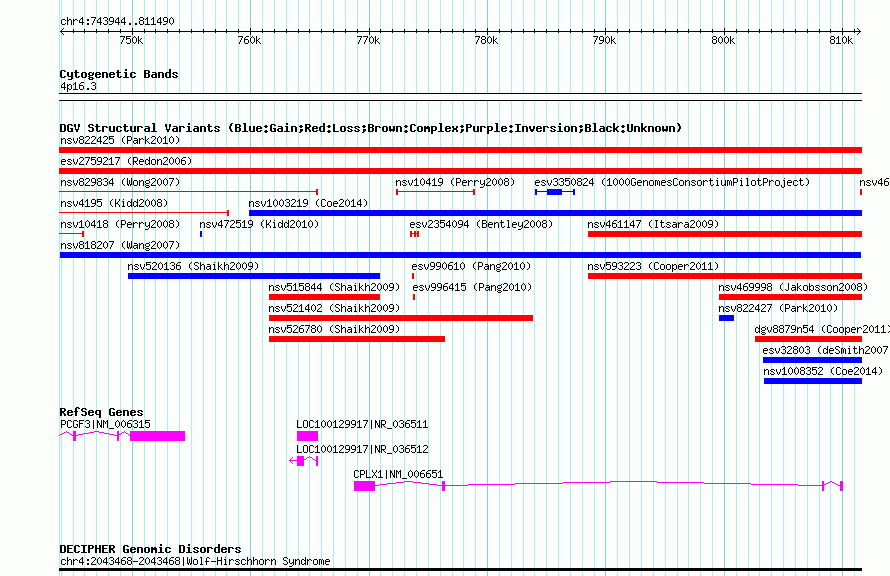The image size is (890, 576).
Task: Click the DECIPHER Genomic Disorders track title
Action: [x=150, y=549]
